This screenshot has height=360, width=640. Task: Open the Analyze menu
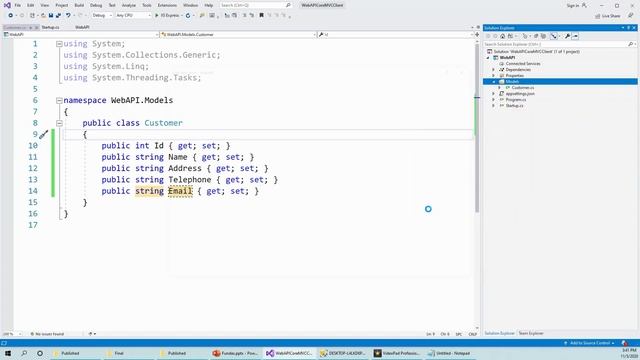click(129, 5)
